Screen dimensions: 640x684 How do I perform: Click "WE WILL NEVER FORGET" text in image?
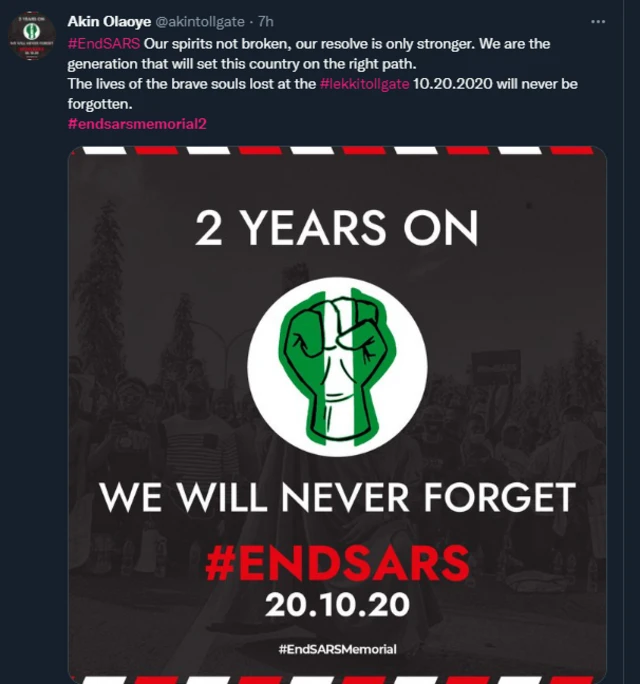click(x=337, y=497)
